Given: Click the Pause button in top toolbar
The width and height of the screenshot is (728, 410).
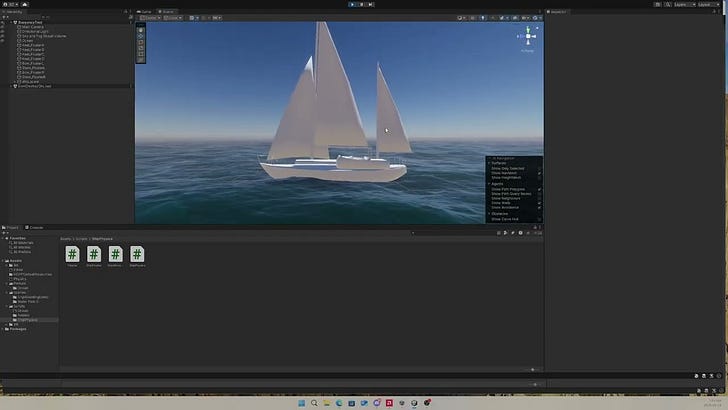Looking at the screenshot, I should click(x=361, y=4).
